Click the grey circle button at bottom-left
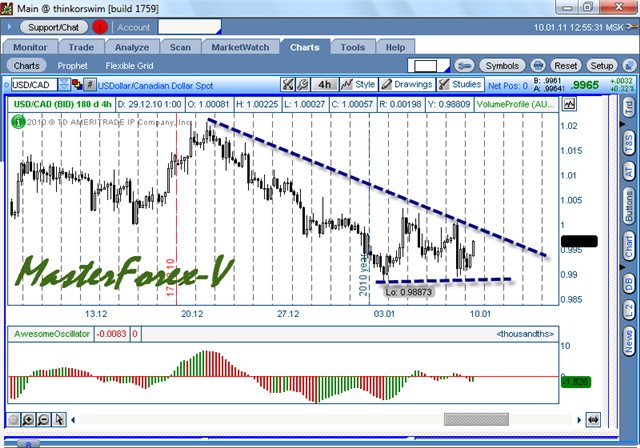This screenshot has width=640, height=448. [x=13, y=419]
